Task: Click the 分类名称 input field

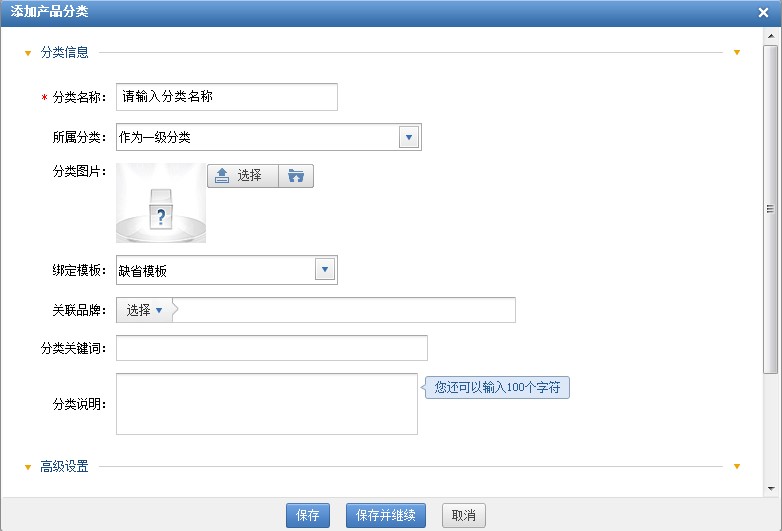Action: pyautogui.click(x=227, y=97)
